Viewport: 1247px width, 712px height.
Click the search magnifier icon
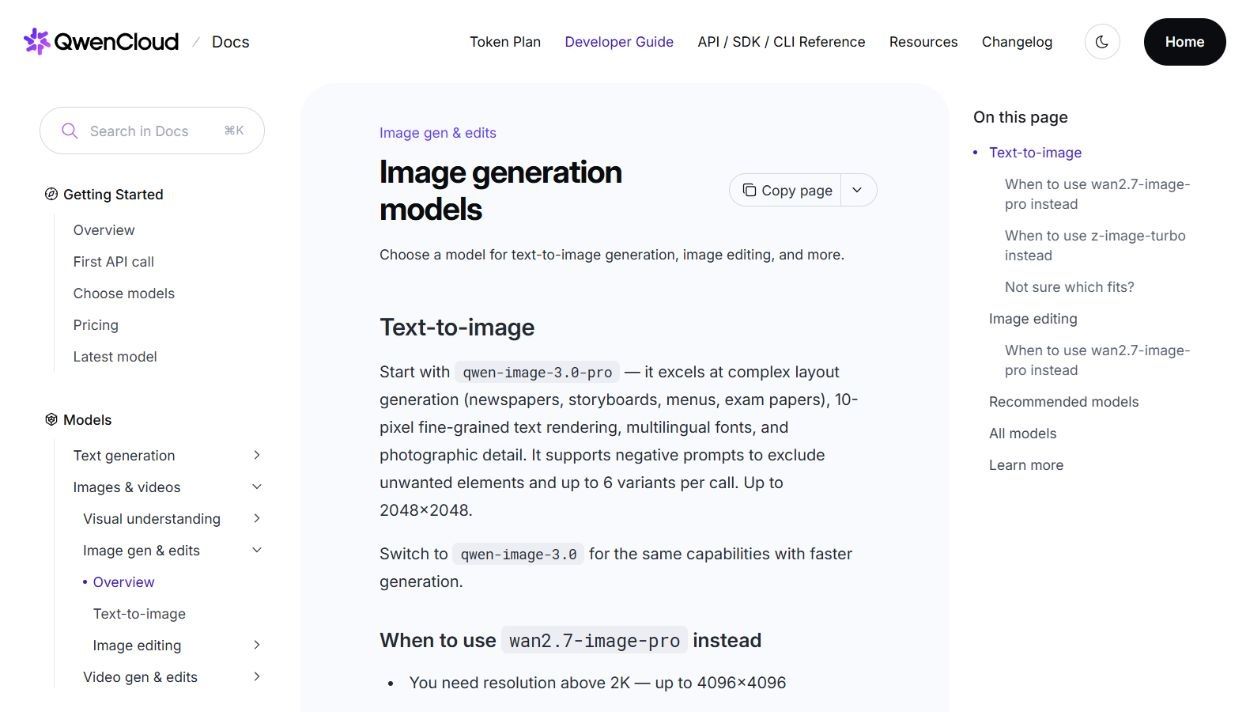(x=69, y=131)
